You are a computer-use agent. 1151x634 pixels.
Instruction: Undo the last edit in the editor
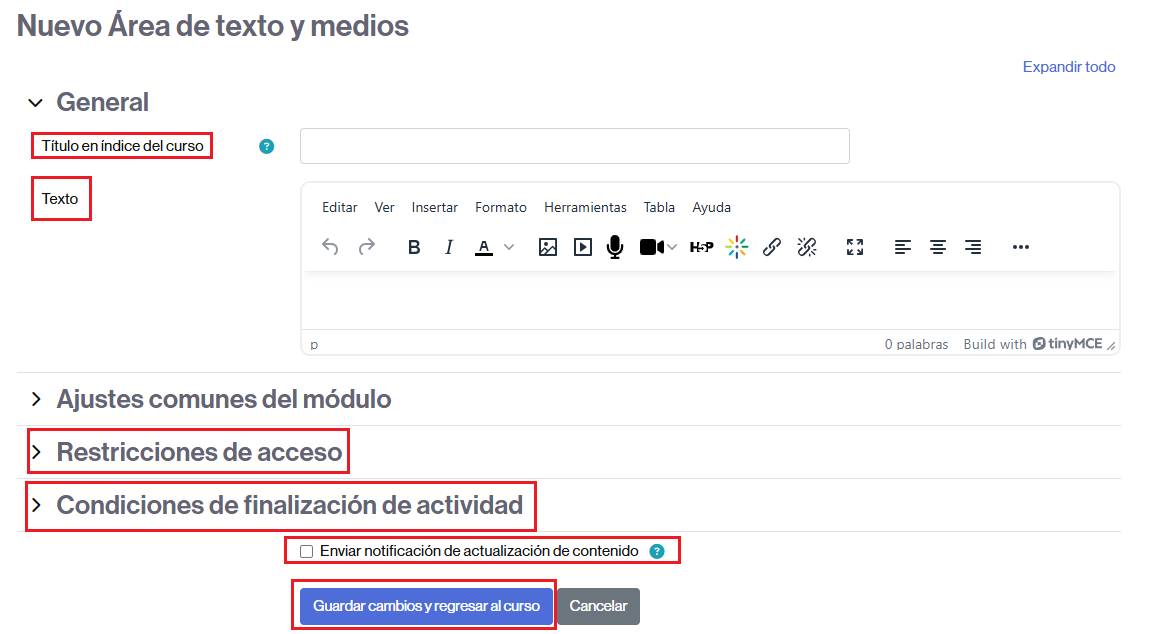330,247
